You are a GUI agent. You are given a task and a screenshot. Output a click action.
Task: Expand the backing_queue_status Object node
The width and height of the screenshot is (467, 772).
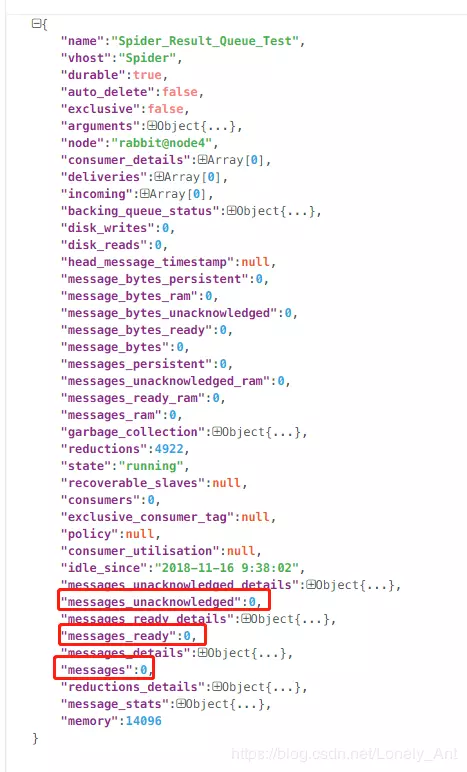(x=231, y=211)
